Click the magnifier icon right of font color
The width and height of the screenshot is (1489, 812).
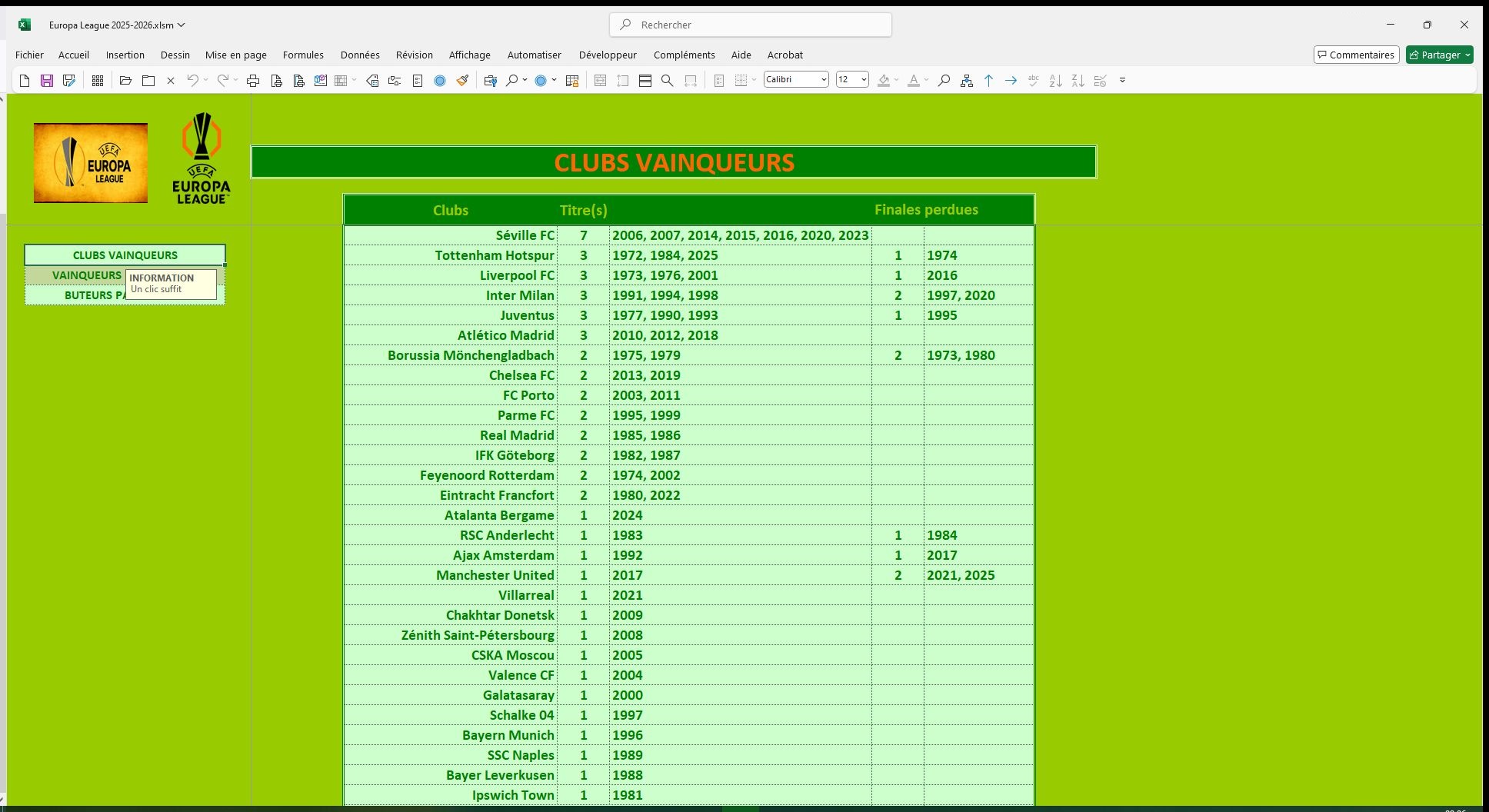point(944,81)
